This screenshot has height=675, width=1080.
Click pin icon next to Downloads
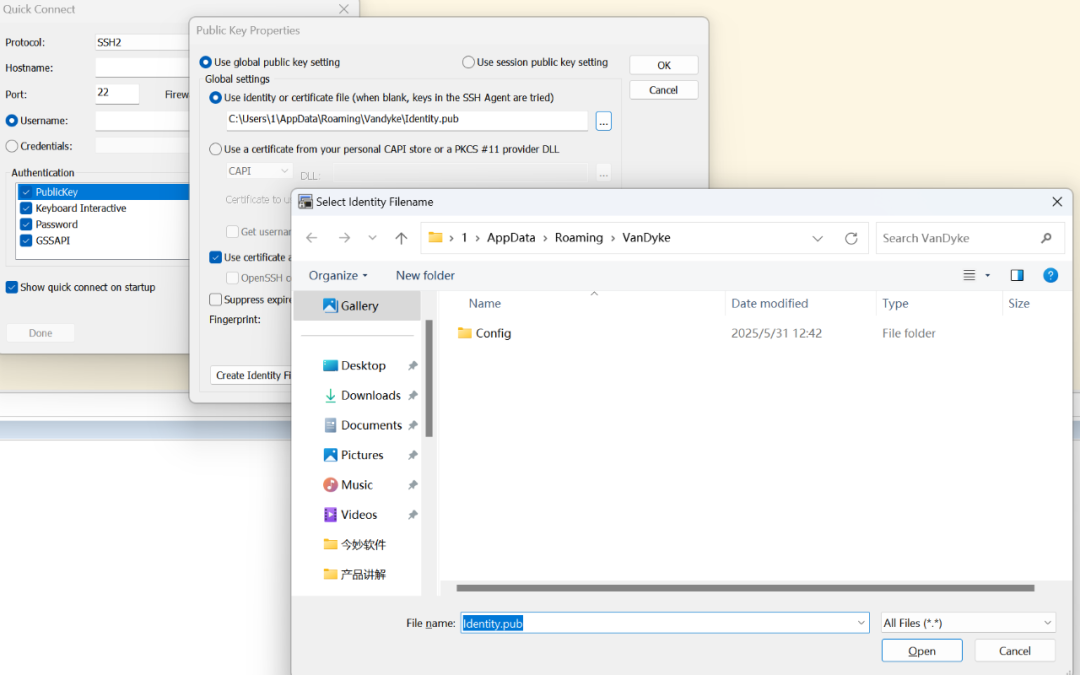tap(413, 395)
